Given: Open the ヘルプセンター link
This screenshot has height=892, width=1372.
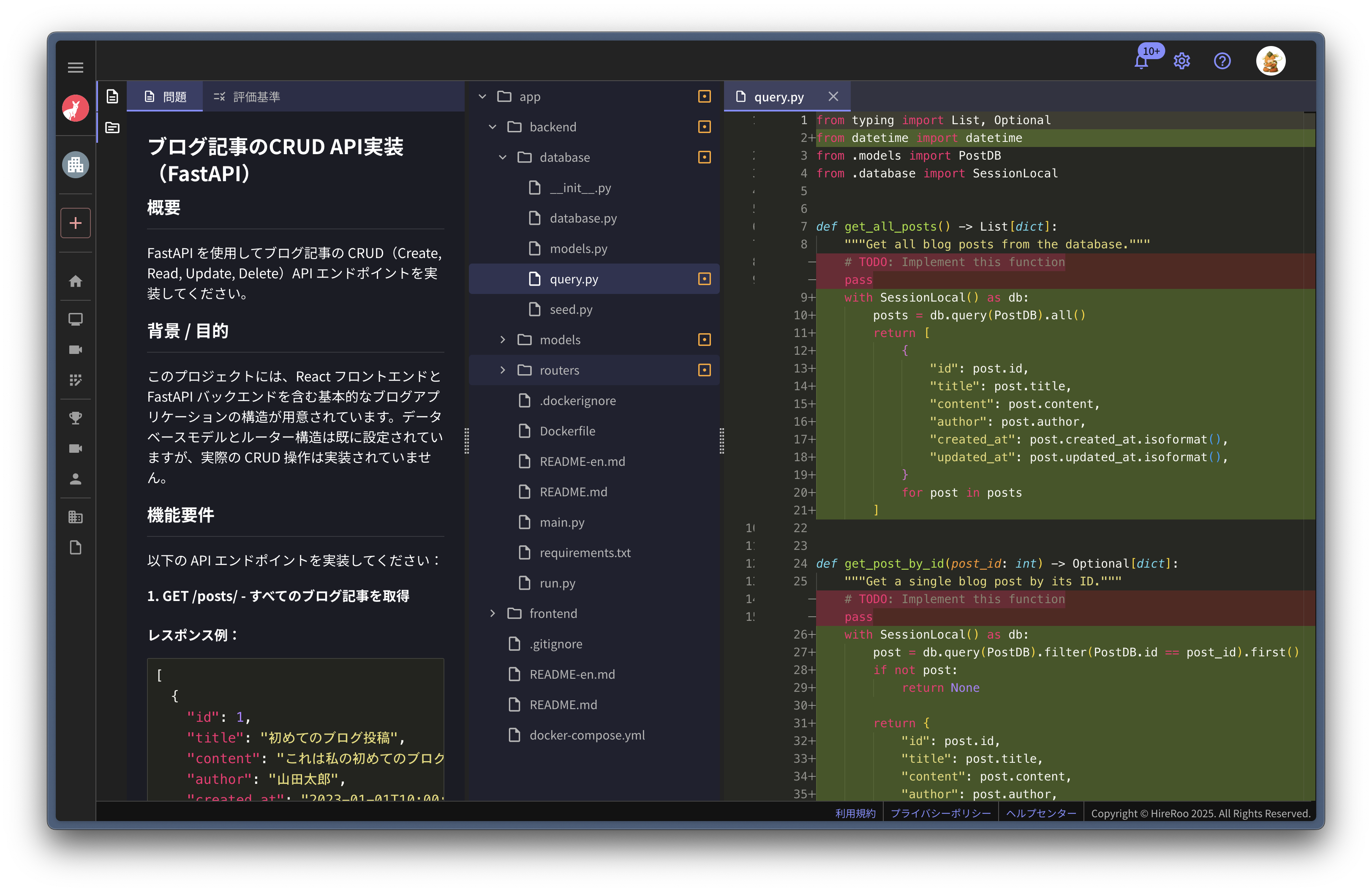Looking at the screenshot, I should pos(1041,813).
